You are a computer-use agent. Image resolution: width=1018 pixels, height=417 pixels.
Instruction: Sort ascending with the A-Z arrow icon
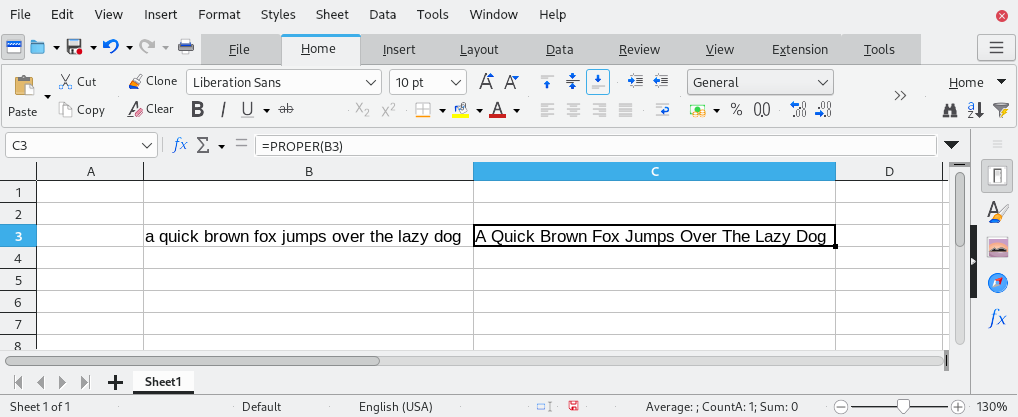click(x=976, y=110)
